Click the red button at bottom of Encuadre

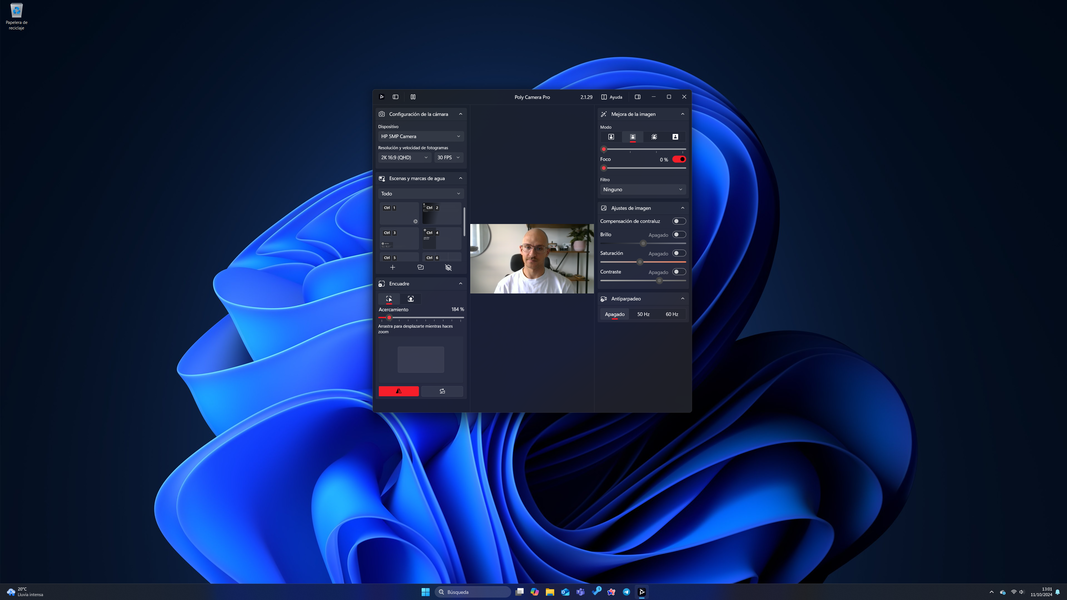point(398,391)
